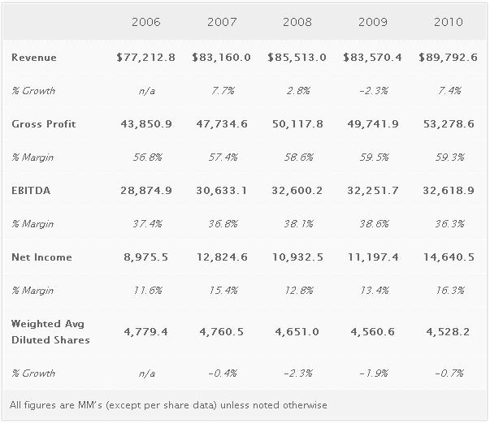490x423 pixels.
Task: Click the 2006 net income 8,975.5
Action: pyautogui.click(x=146, y=257)
